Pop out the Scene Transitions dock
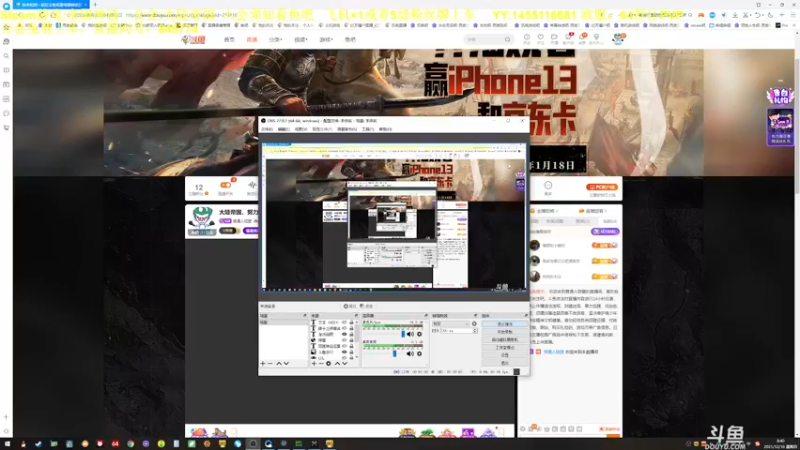This screenshot has height=450, width=800. (475, 316)
